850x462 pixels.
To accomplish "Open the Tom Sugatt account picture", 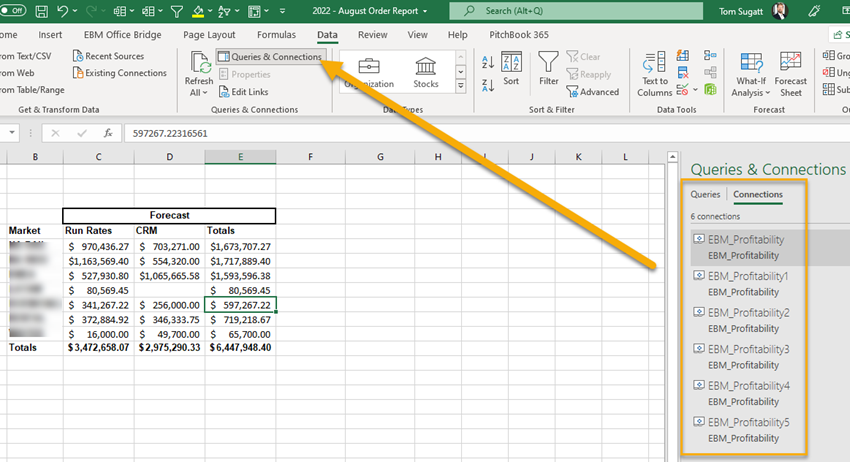I will 780,11.
